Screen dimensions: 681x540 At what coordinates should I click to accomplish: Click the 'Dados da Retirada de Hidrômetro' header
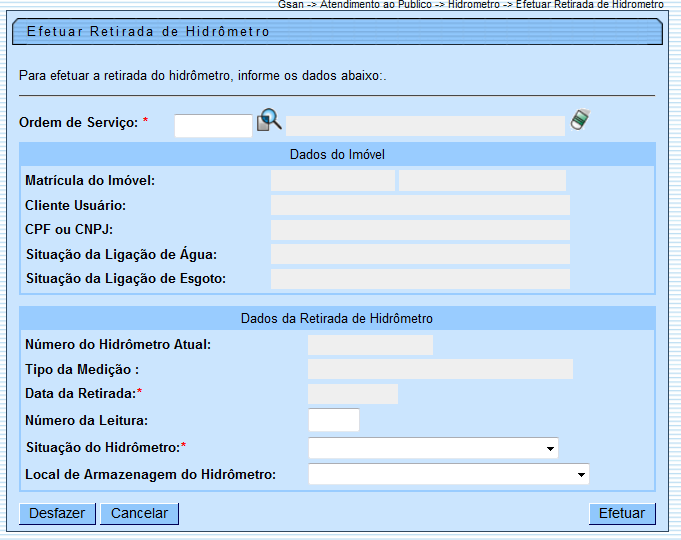pyautogui.click(x=337, y=318)
